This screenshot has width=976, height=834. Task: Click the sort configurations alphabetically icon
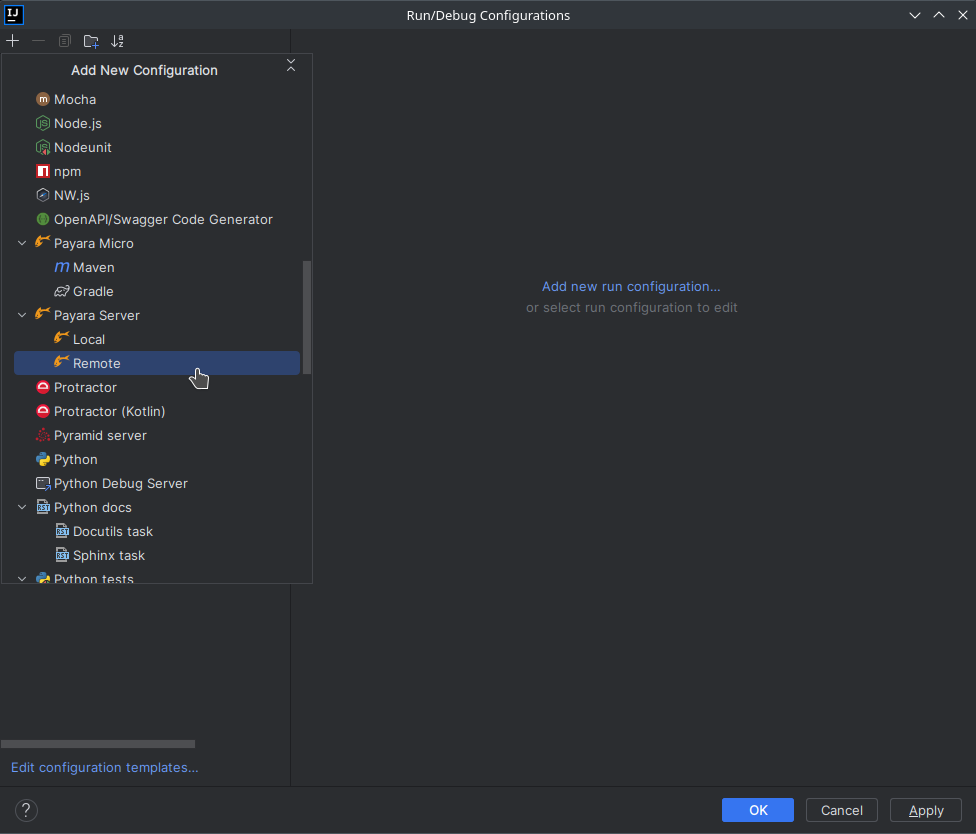tap(117, 41)
